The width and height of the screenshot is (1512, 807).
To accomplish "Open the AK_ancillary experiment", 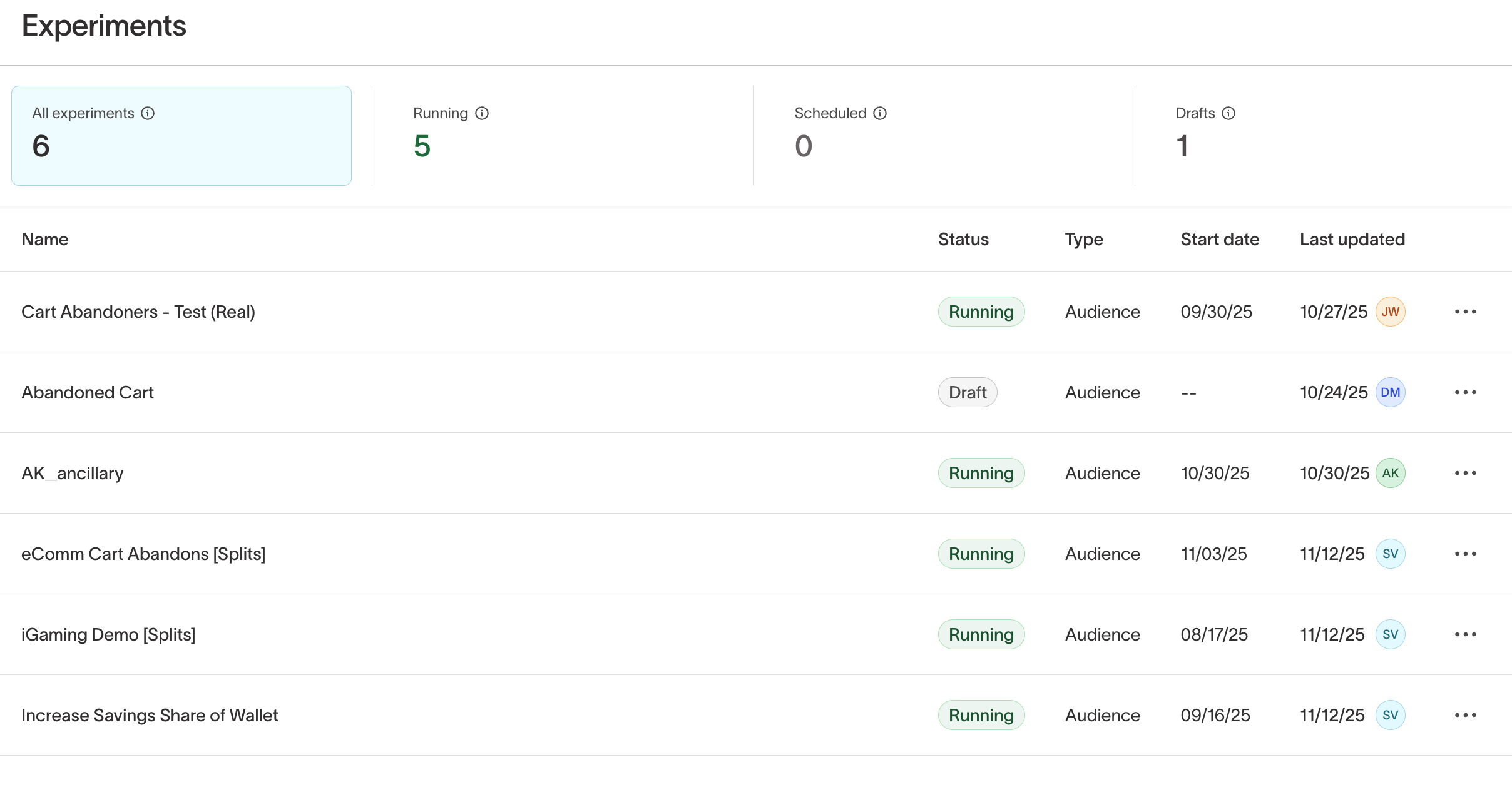I will (x=73, y=473).
